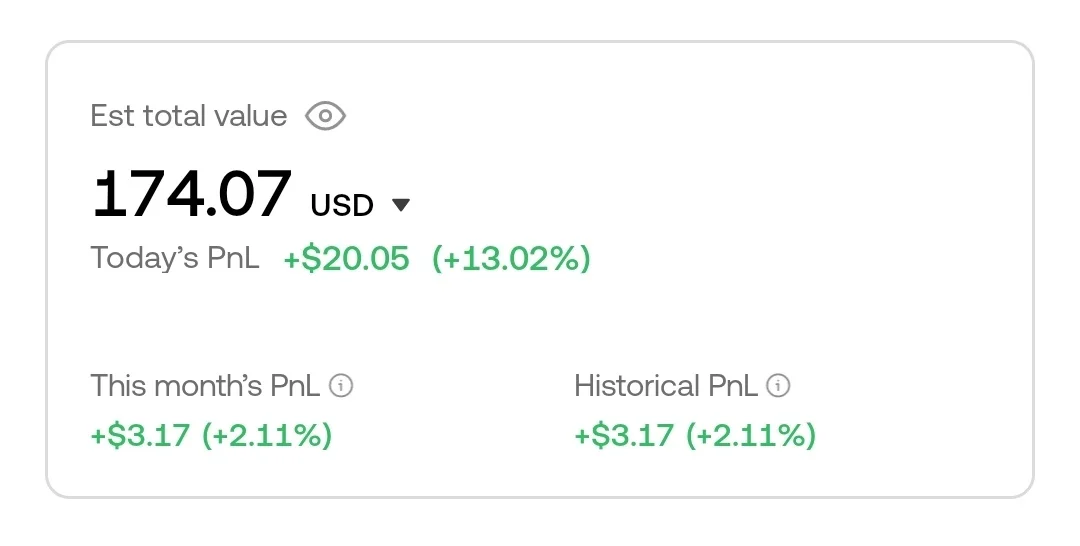Viewport: 1080px width, 546px height.
Task: Open the "Historical PnL" label
Action: [x=665, y=386]
